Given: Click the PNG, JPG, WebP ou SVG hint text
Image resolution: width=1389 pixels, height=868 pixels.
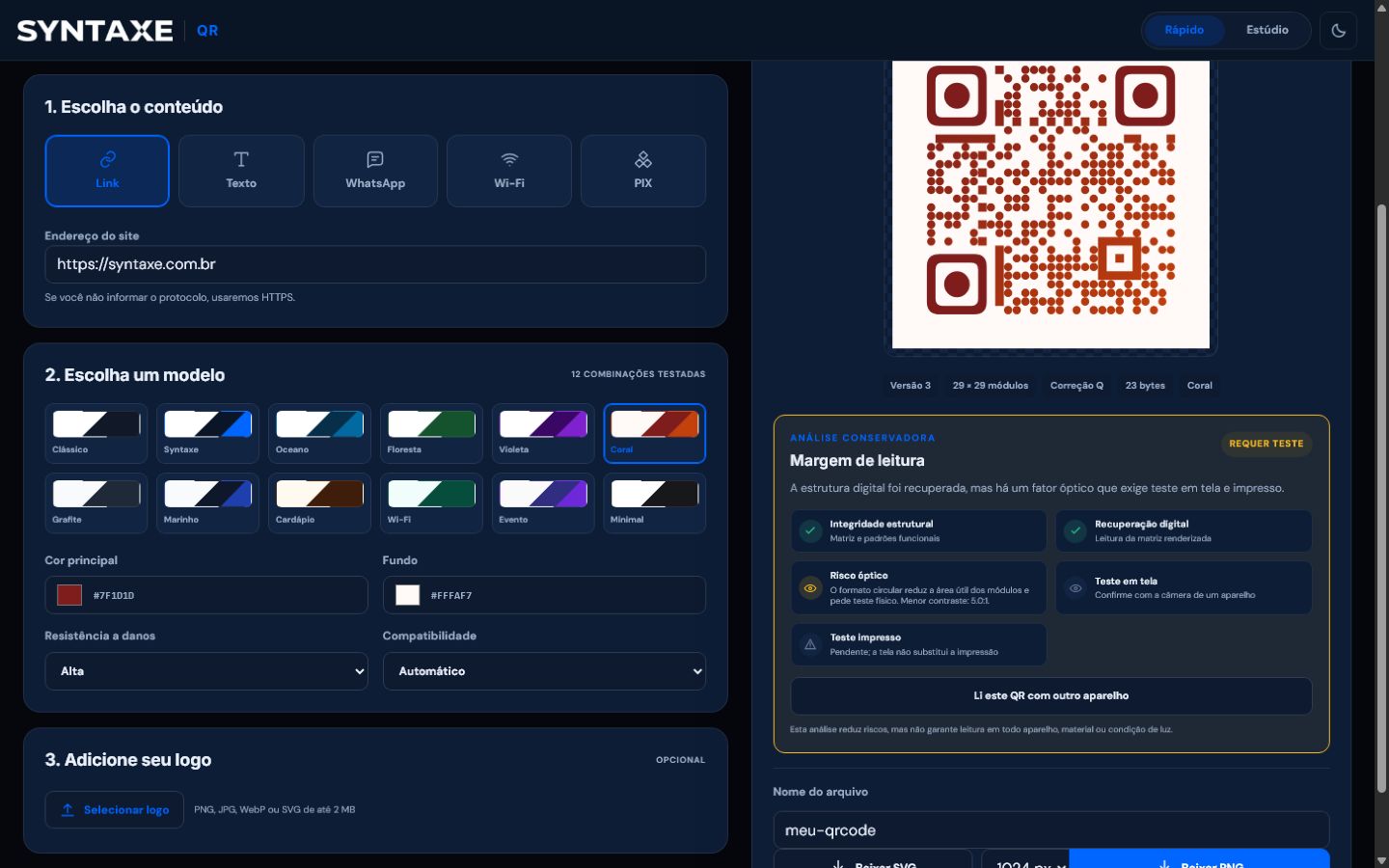Looking at the screenshot, I should click(275, 810).
